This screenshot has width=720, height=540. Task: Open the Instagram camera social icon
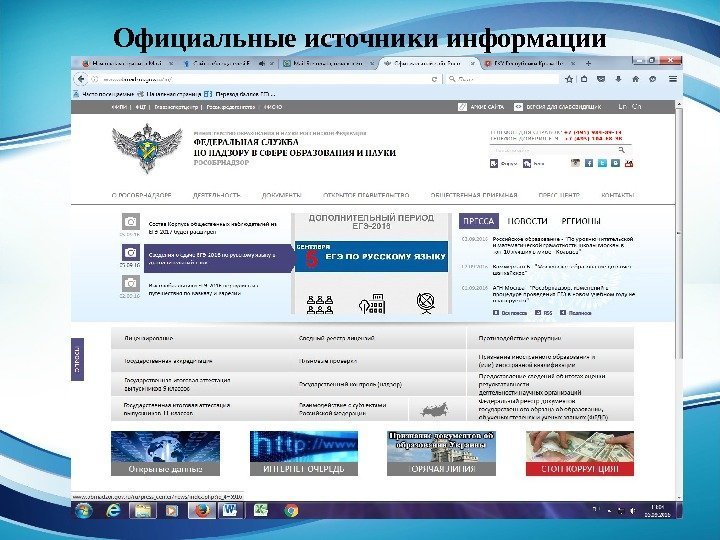click(575, 163)
